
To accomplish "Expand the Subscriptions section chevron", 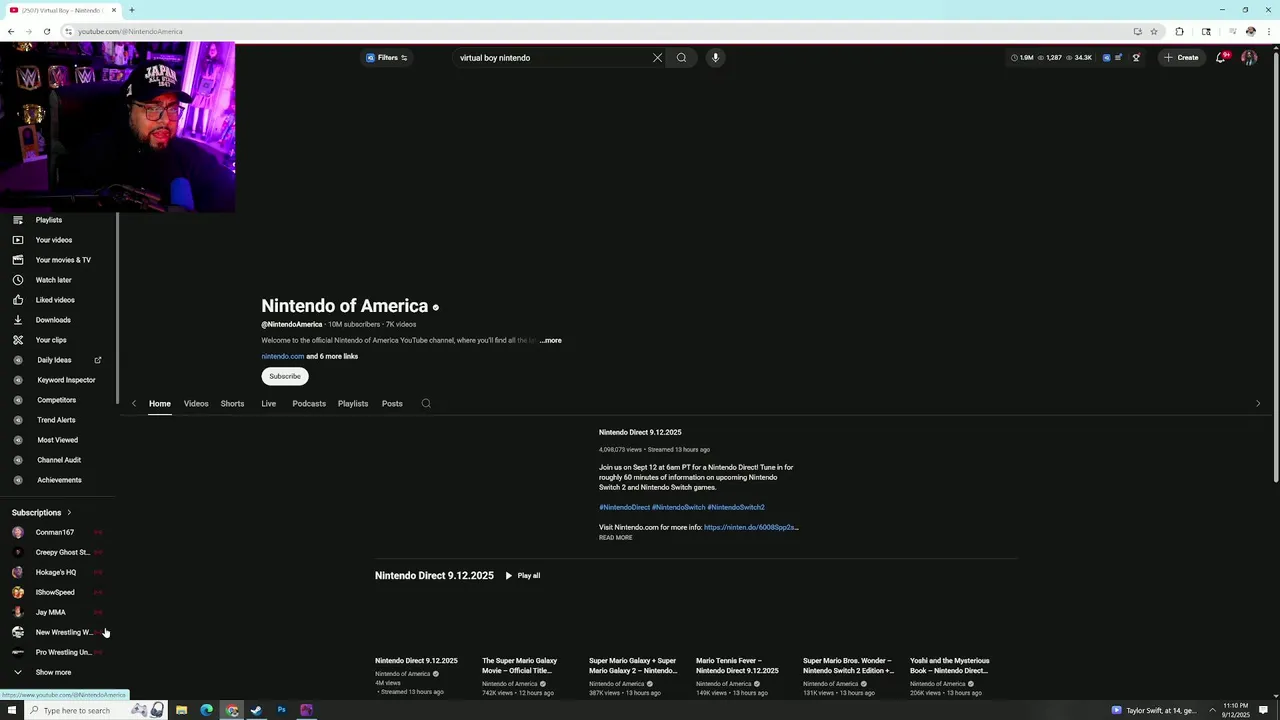I will click(x=69, y=513).
